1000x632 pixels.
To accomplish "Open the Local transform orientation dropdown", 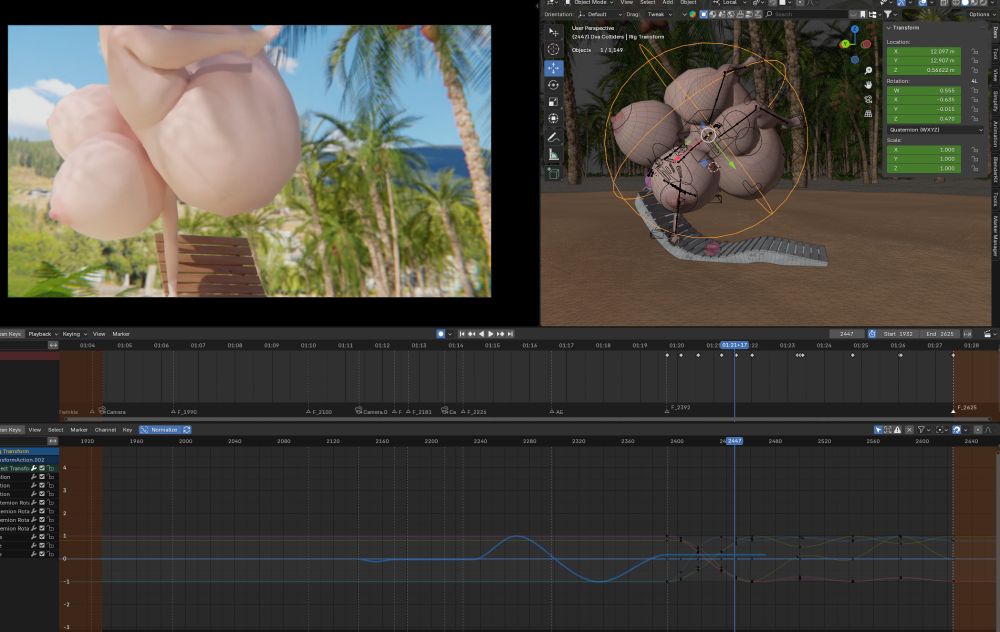I will [732, 3].
